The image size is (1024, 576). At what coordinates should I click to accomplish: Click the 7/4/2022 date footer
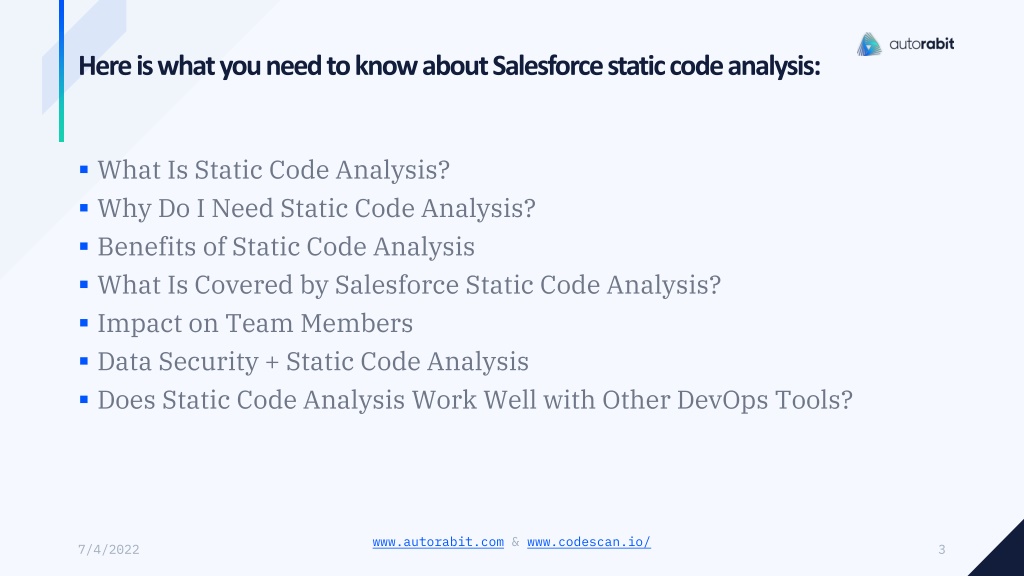[109, 550]
